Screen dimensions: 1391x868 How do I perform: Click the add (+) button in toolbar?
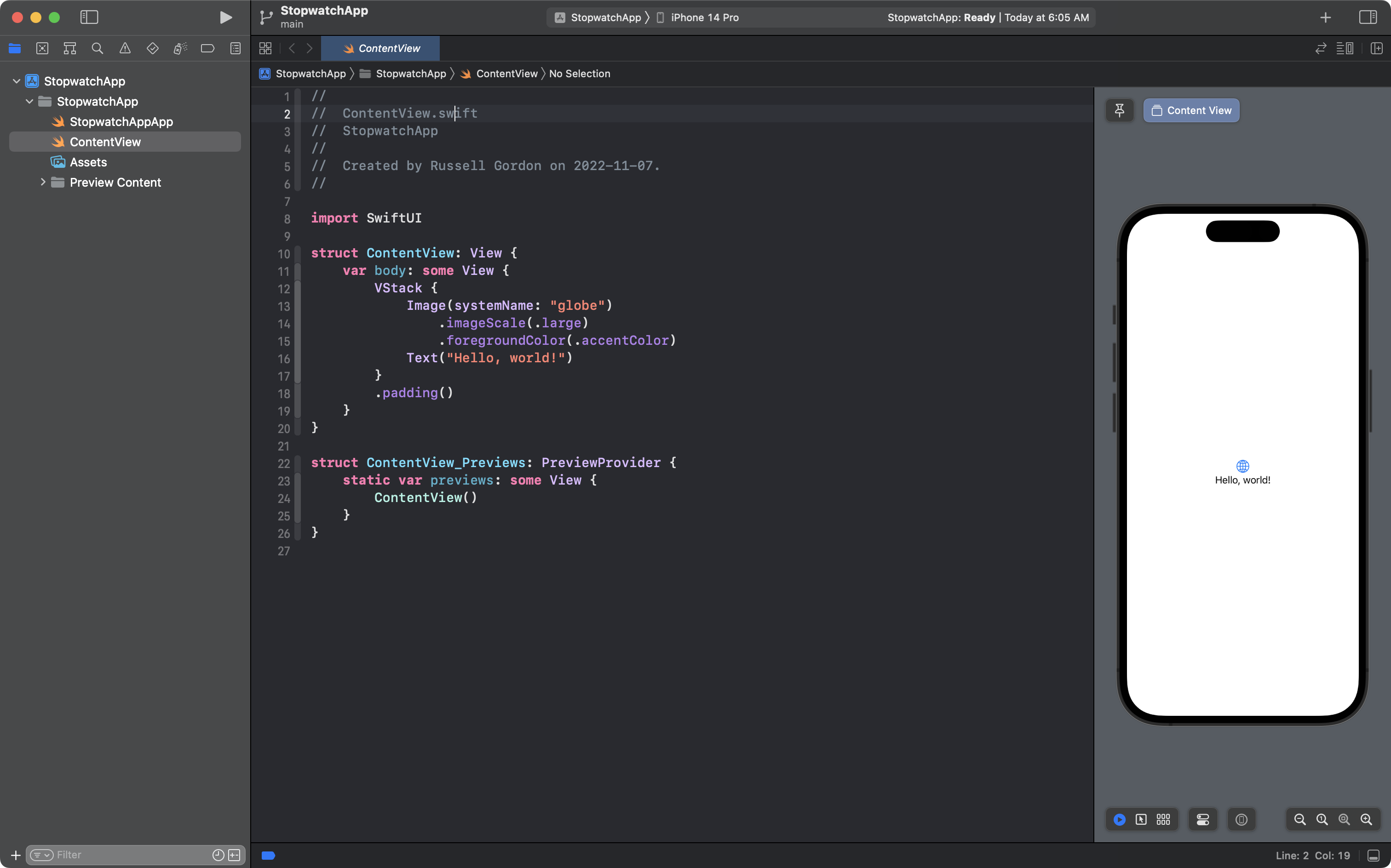pos(1326,17)
